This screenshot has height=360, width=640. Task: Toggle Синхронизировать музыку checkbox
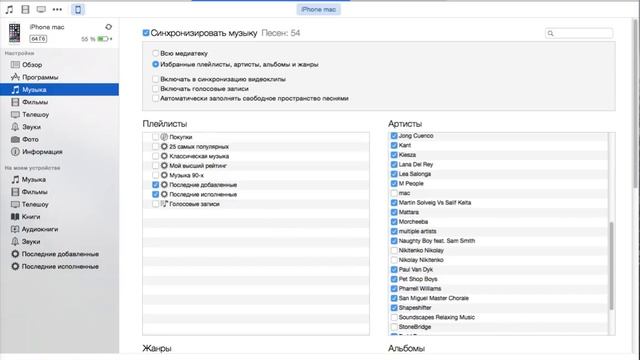pyautogui.click(x=146, y=33)
